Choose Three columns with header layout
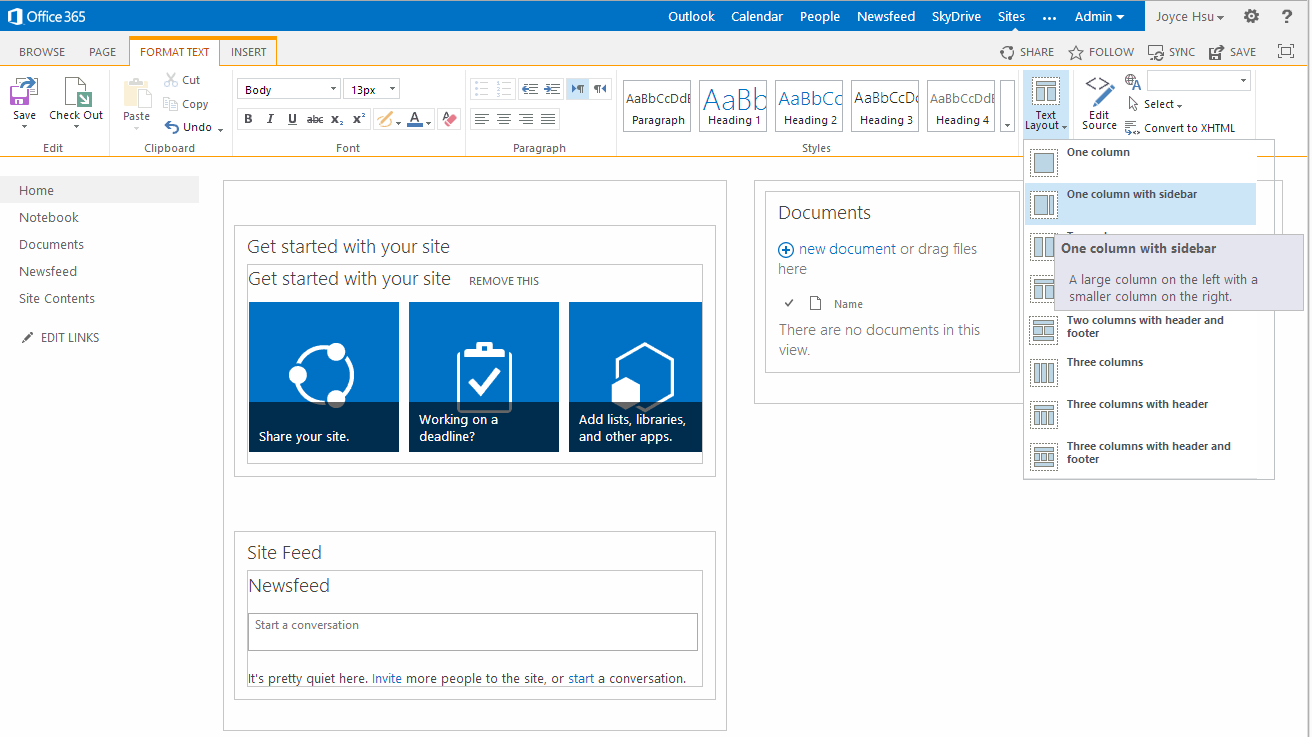This screenshot has width=1312, height=737. click(1141, 414)
